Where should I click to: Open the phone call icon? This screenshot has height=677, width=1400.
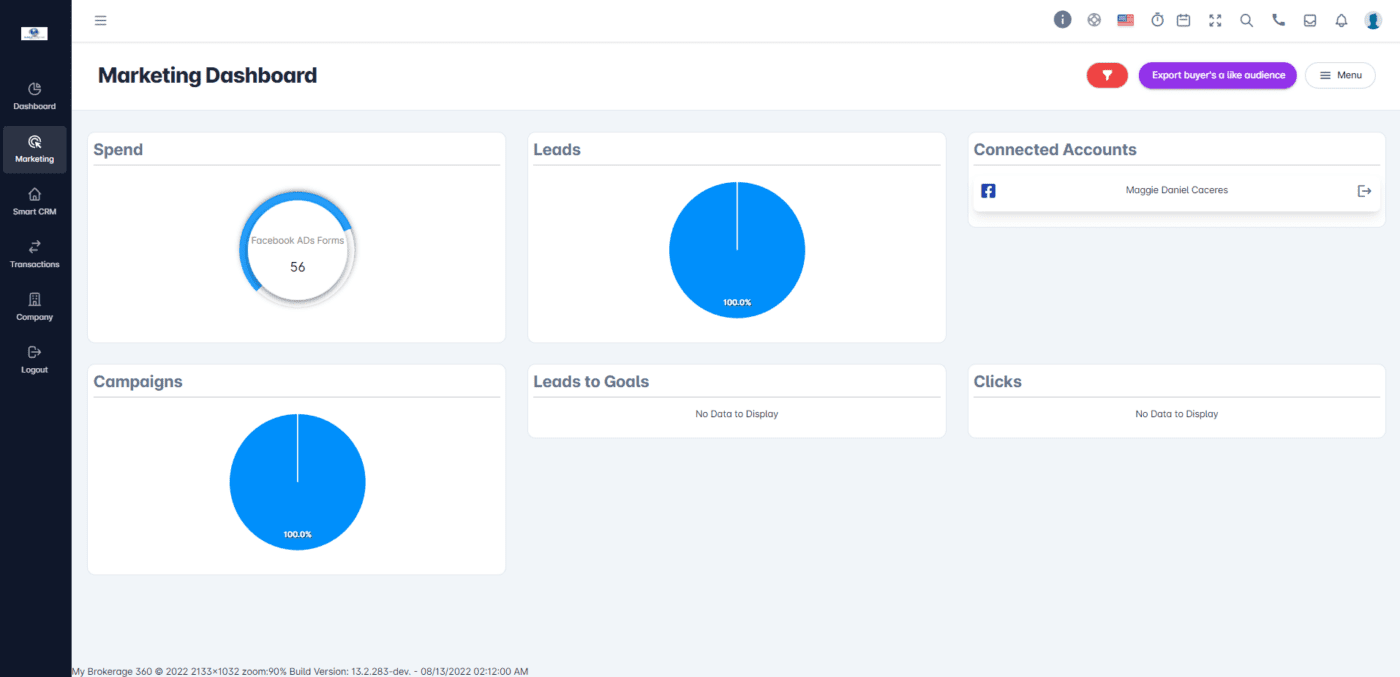(1278, 20)
